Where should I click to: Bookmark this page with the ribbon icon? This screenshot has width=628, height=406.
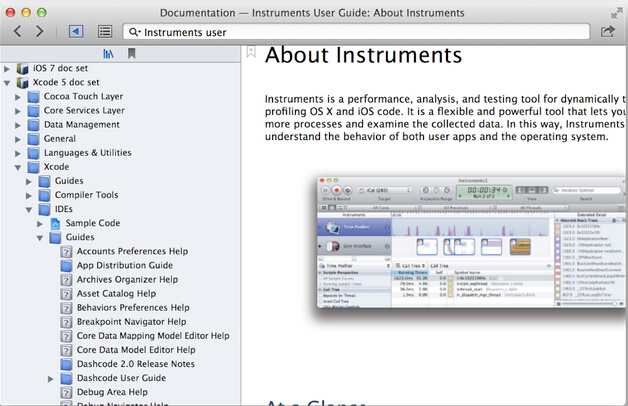pyautogui.click(x=252, y=52)
